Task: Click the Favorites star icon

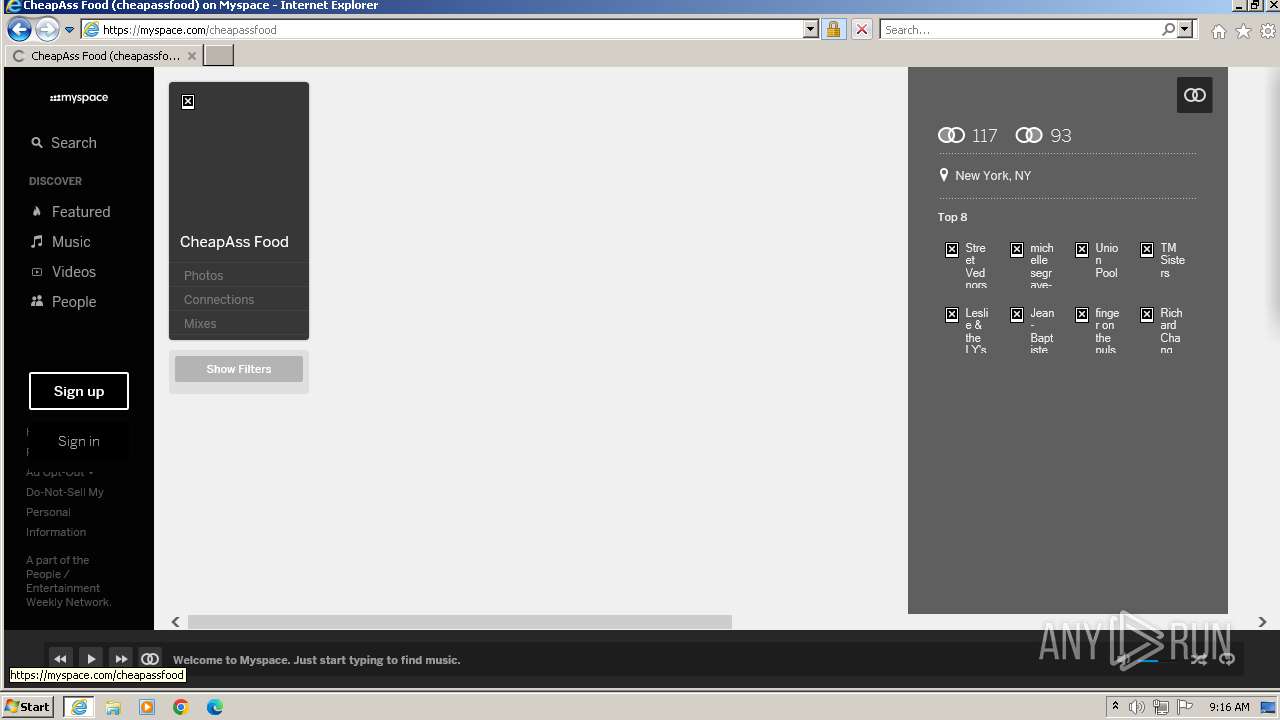Action: click(x=1243, y=31)
